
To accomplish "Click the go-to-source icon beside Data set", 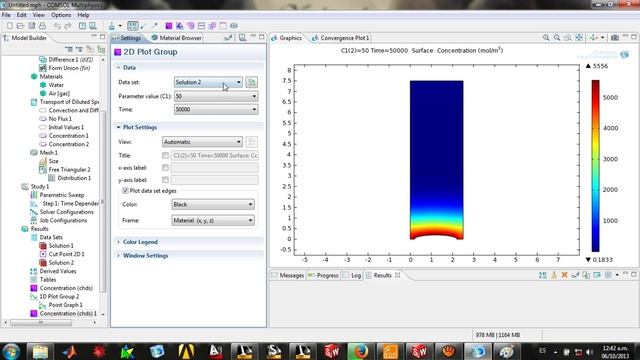I will click(x=251, y=82).
